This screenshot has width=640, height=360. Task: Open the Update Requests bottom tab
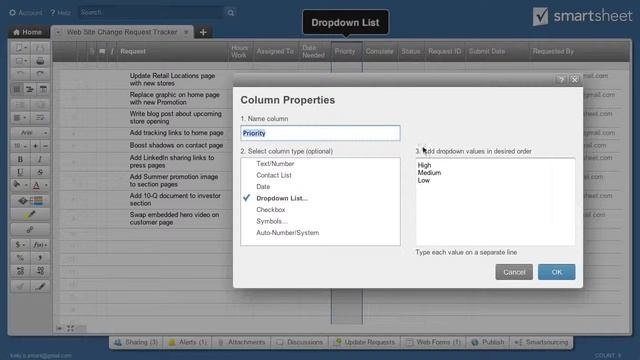point(365,342)
